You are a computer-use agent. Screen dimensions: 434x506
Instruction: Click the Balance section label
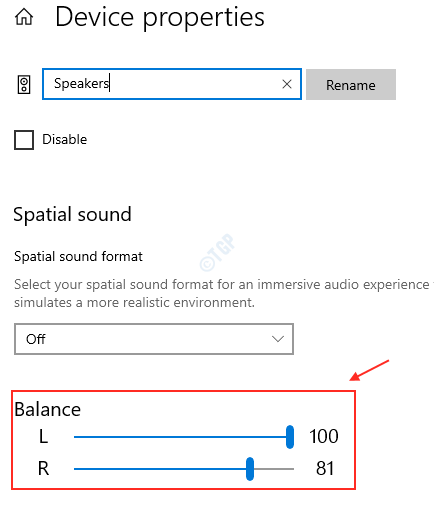pos(47,409)
